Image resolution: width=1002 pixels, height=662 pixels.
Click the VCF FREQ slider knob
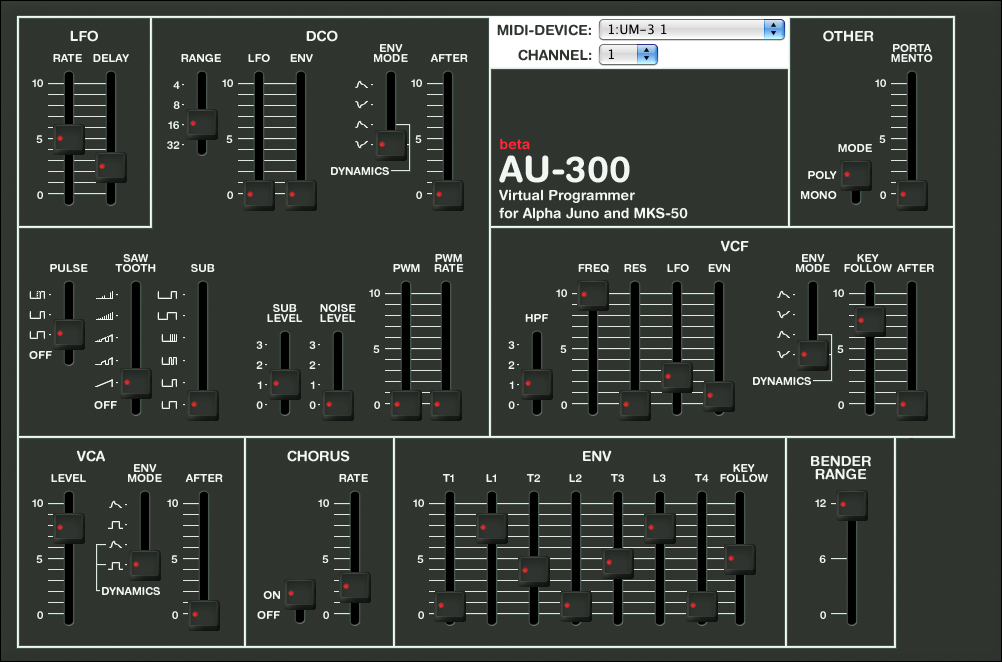pos(592,295)
